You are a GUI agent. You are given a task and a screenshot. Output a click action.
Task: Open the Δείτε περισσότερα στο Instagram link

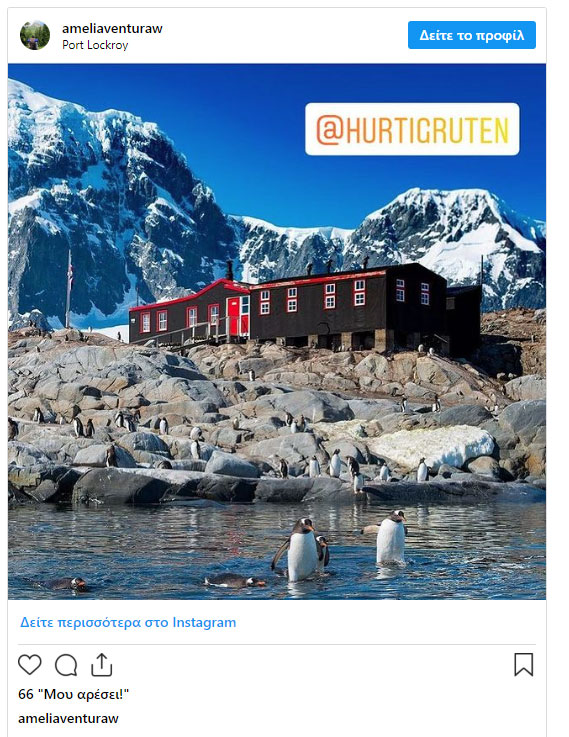[128, 622]
